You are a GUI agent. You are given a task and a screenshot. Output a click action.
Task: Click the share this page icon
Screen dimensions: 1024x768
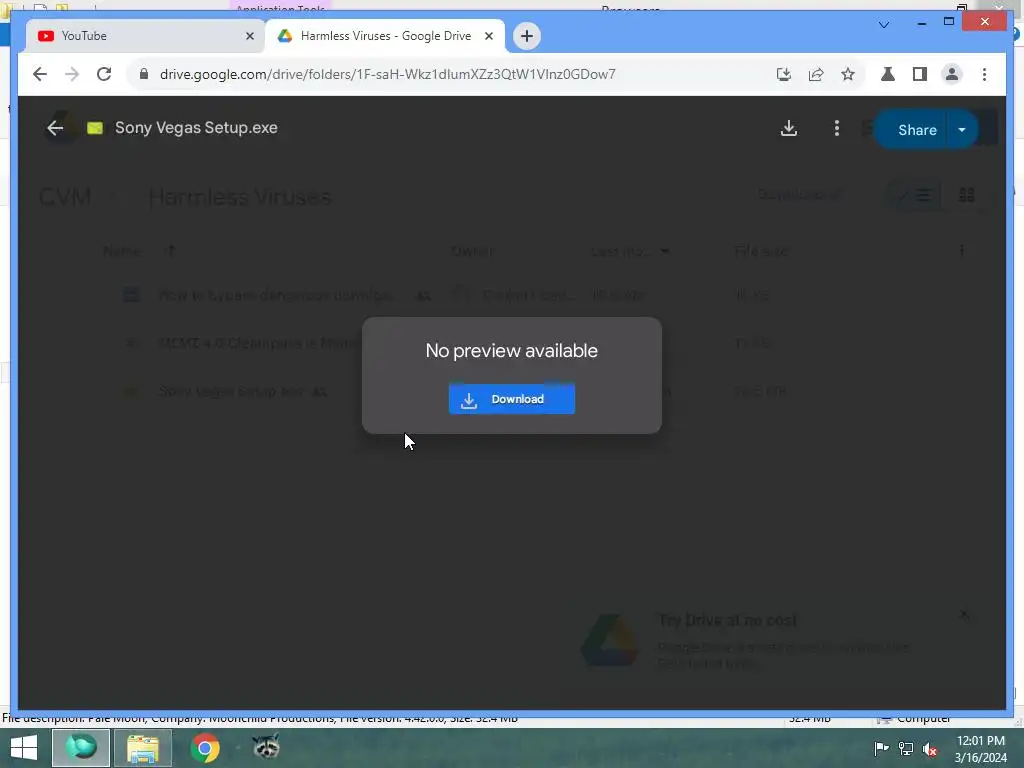(816, 74)
